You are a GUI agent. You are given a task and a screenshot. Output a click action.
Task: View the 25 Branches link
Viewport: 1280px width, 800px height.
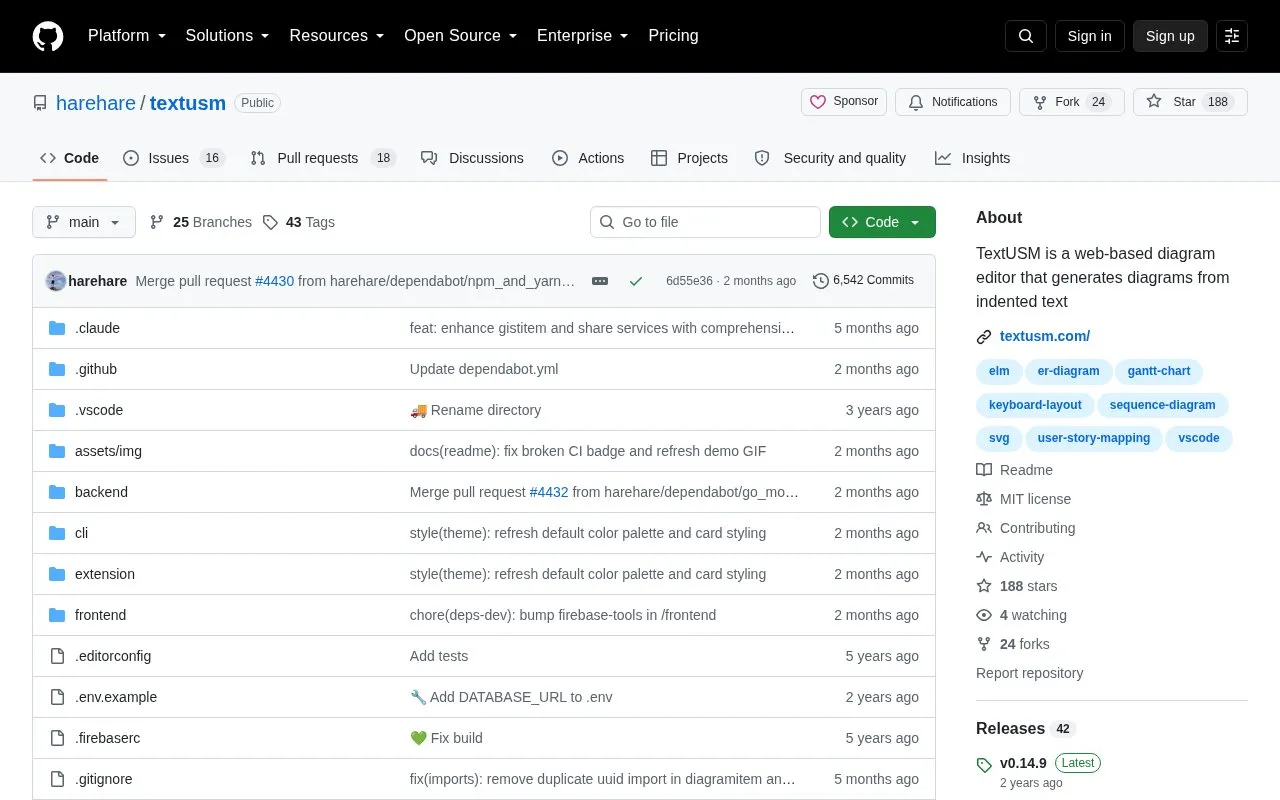pyautogui.click(x=201, y=222)
